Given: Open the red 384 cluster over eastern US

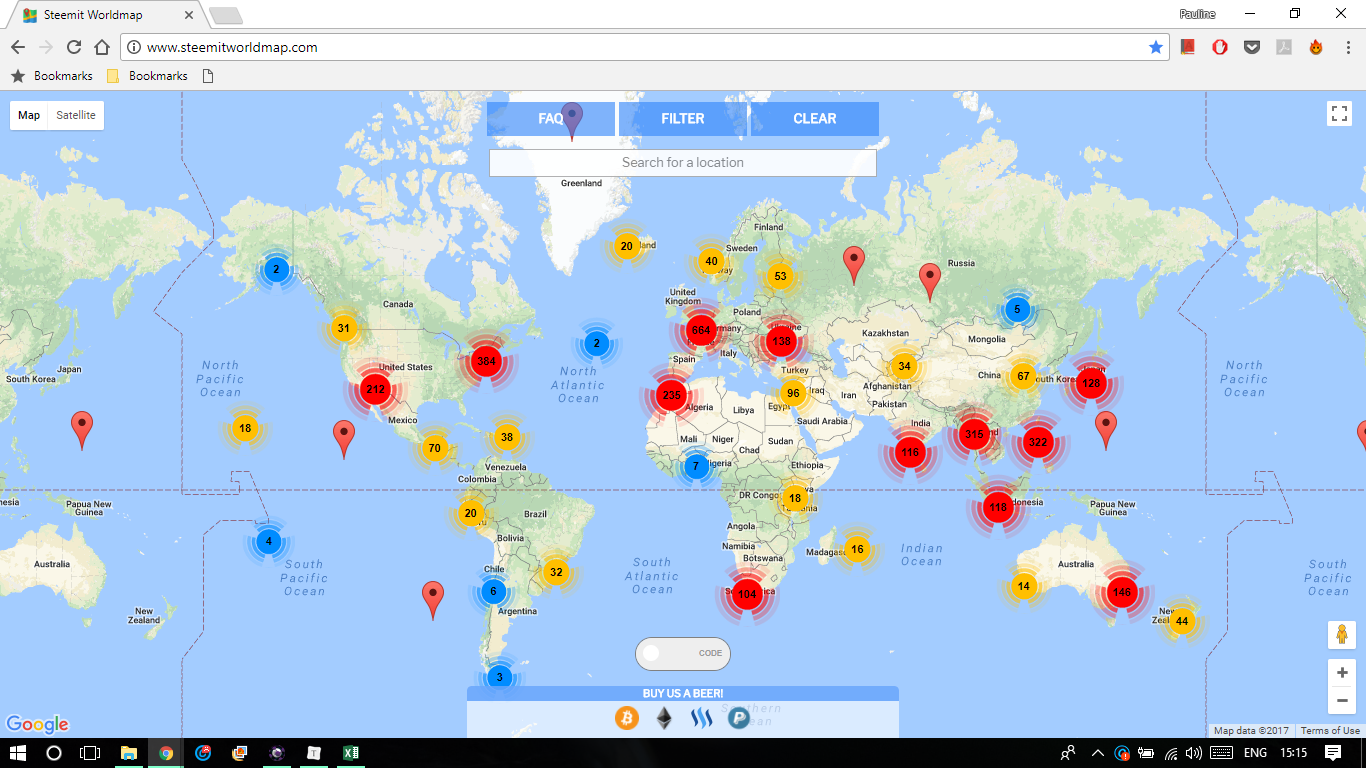Looking at the screenshot, I should click(x=487, y=361).
